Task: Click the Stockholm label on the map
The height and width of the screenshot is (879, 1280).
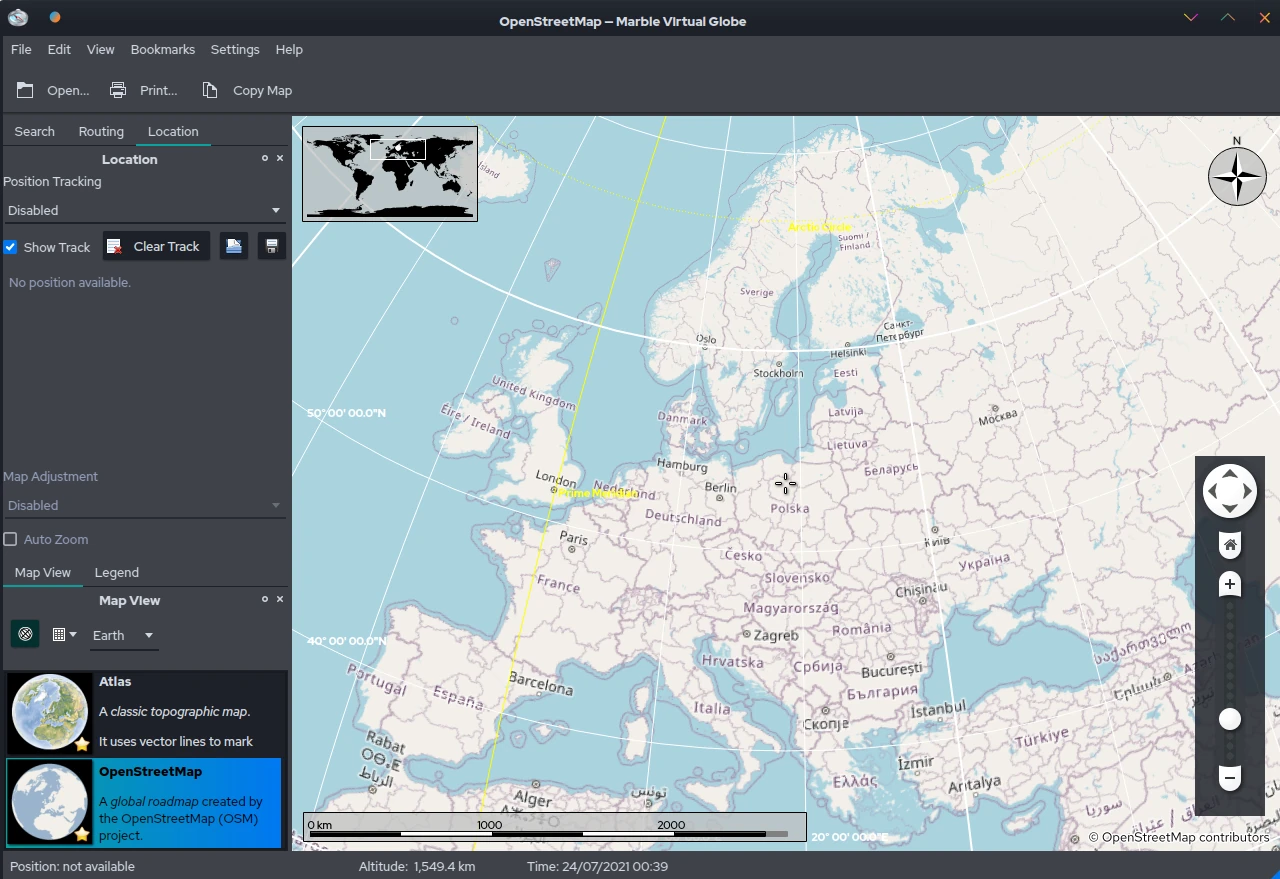Action: click(x=778, y=373)
